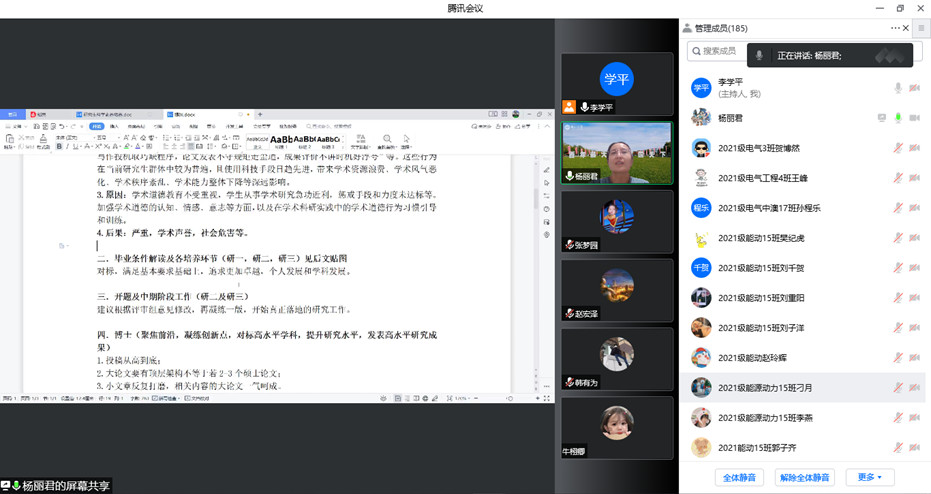Click the Bold button in WPS toolbar
931x494 pixels.
coord(60,146)
